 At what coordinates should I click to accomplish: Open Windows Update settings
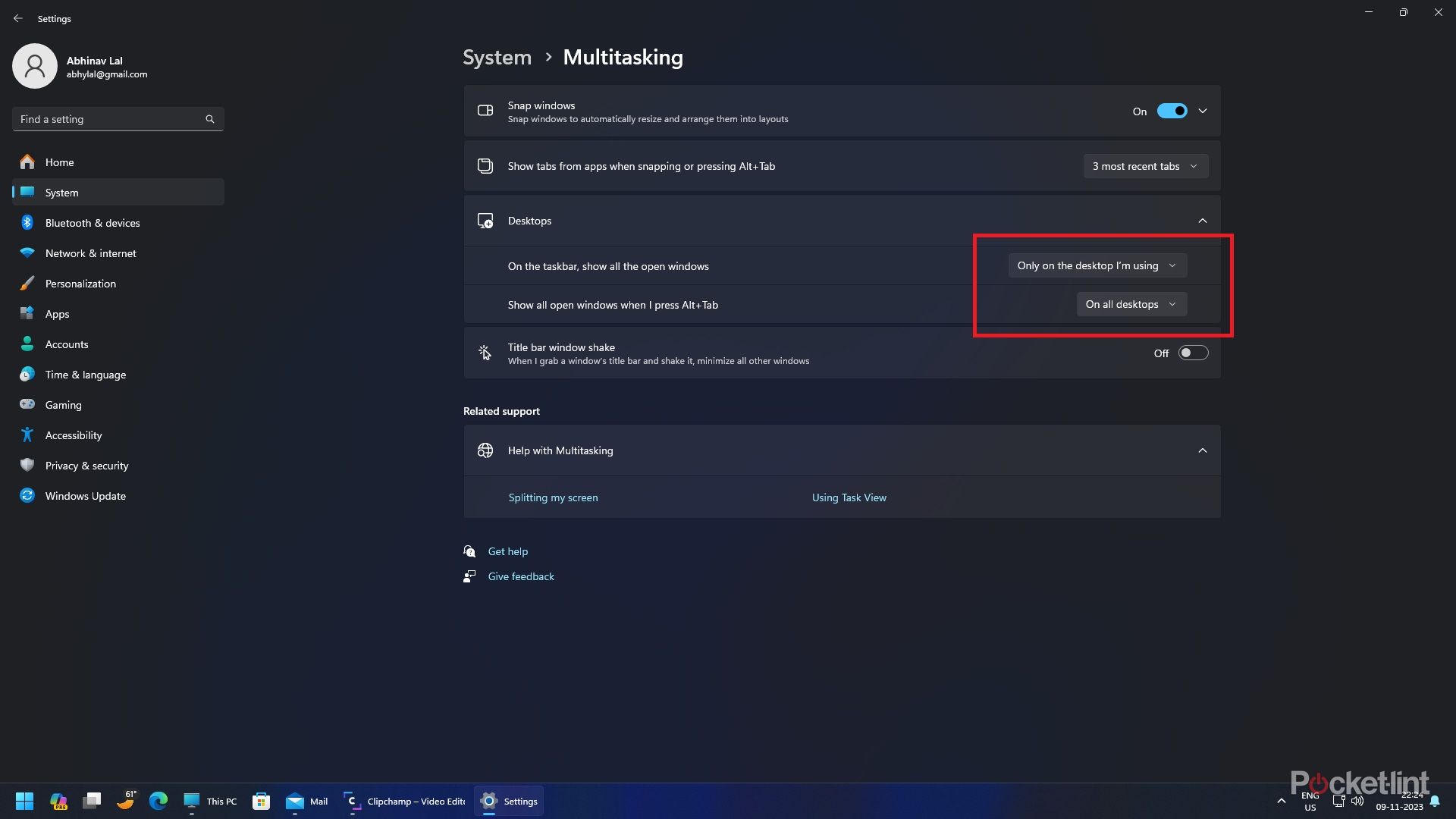coord(84,495)
